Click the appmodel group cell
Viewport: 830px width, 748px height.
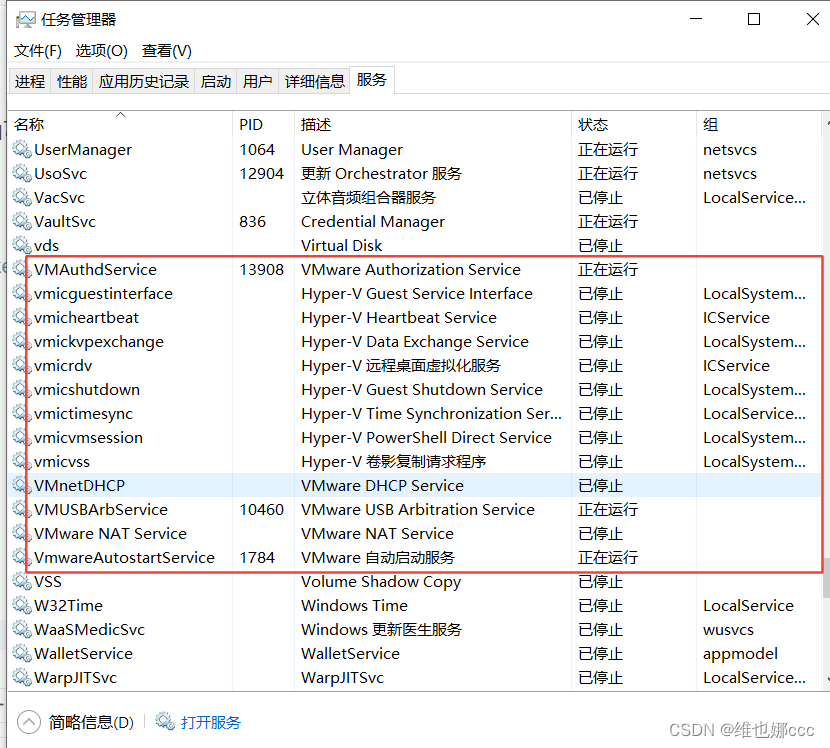point(740,654)
